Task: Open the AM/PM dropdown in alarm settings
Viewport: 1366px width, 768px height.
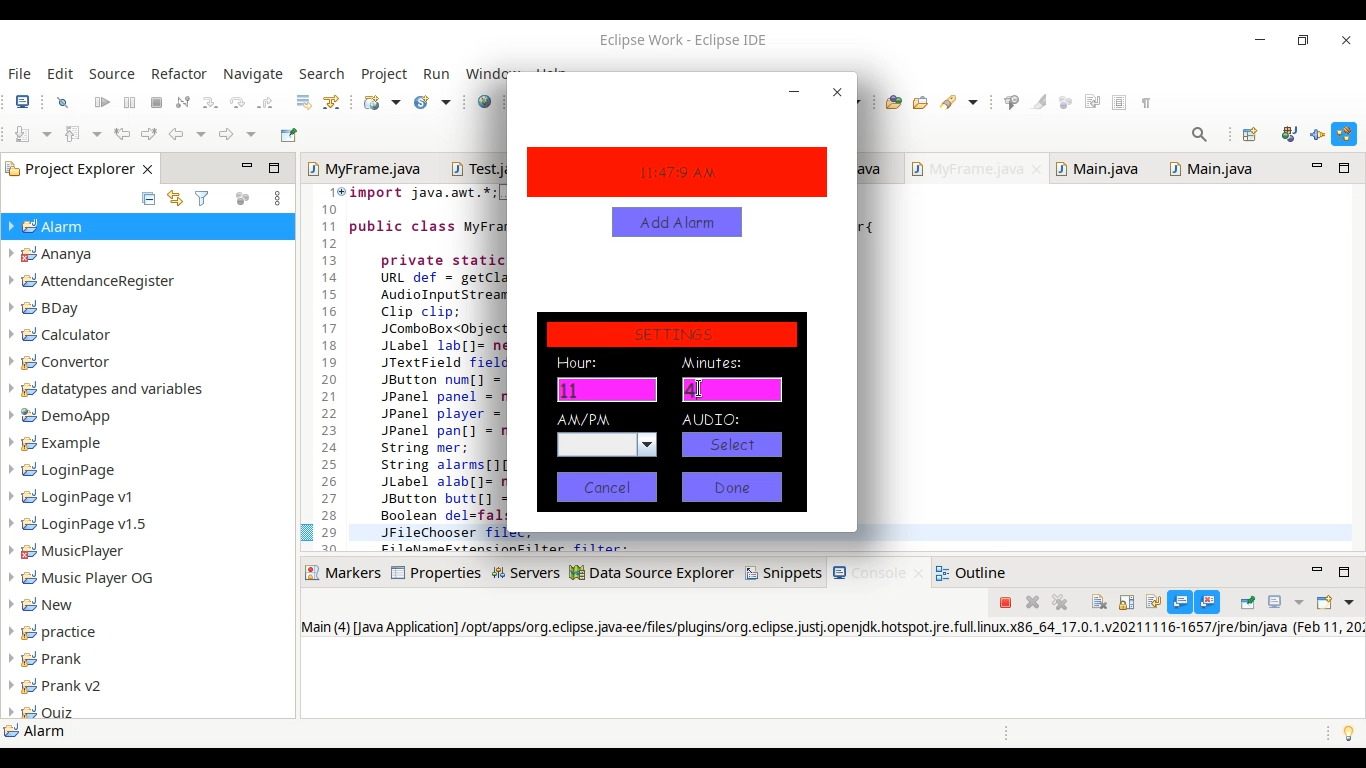Action: [646, 444]
